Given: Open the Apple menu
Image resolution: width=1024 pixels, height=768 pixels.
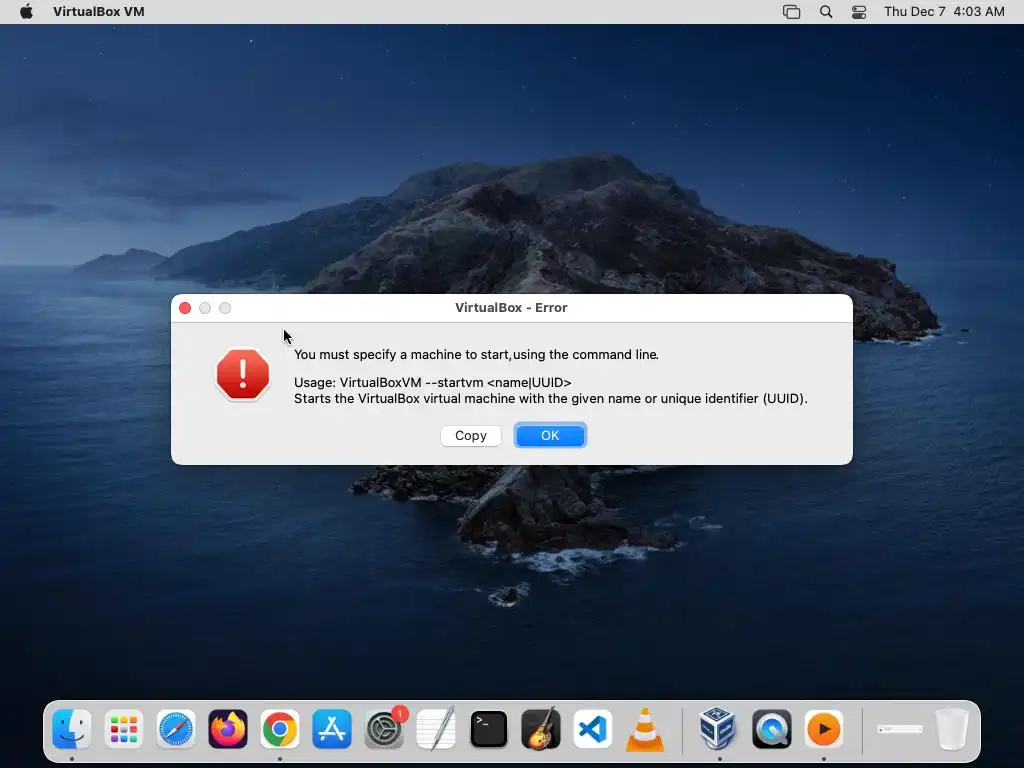Looking at the screenshot, I should 26,12.
